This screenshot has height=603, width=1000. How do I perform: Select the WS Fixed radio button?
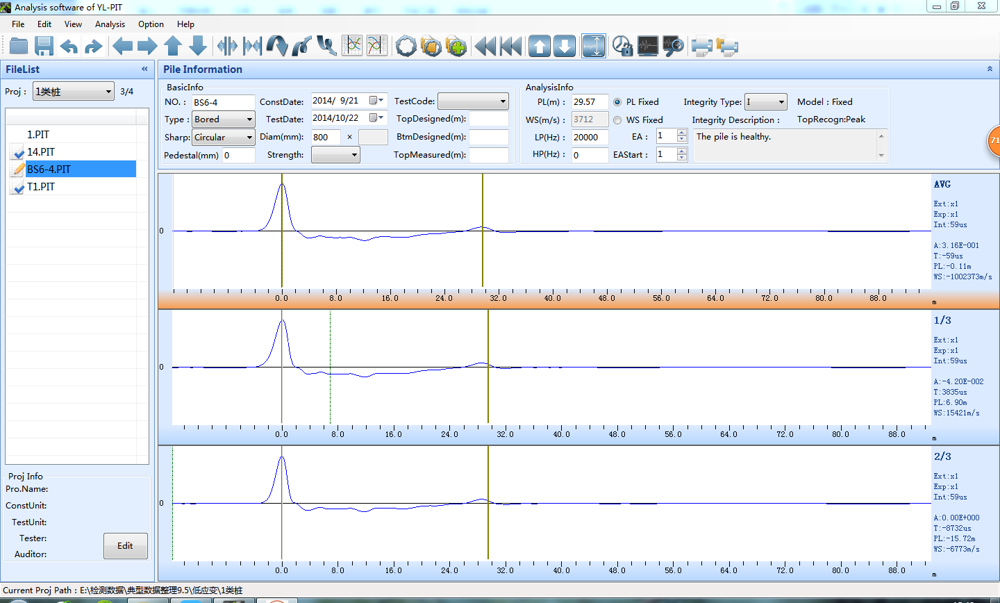coord(617,120)
